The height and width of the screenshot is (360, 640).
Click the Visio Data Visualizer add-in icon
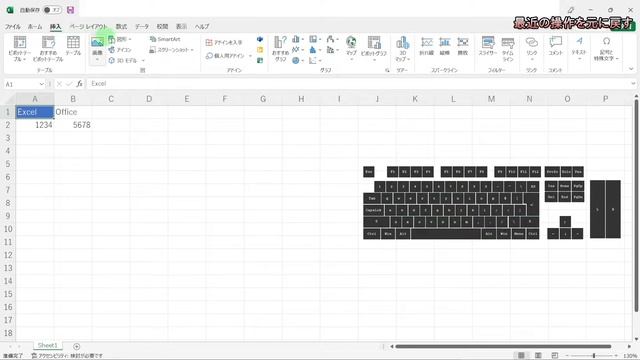(260, 39)
